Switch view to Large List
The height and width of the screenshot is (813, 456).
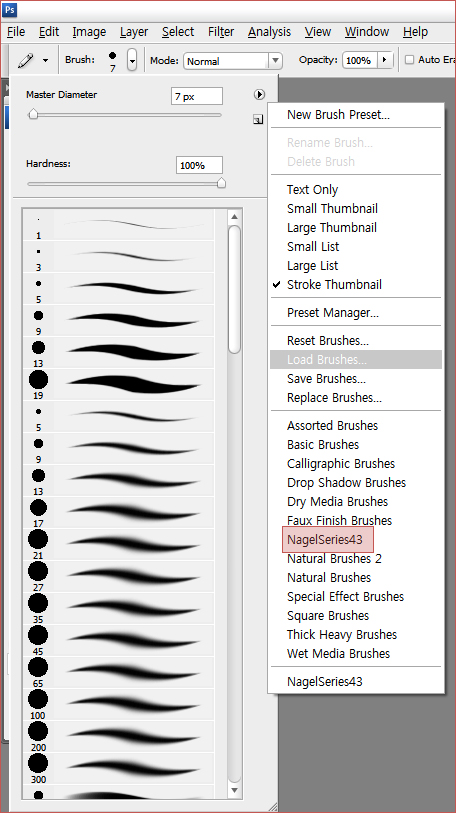pos(312,265)
